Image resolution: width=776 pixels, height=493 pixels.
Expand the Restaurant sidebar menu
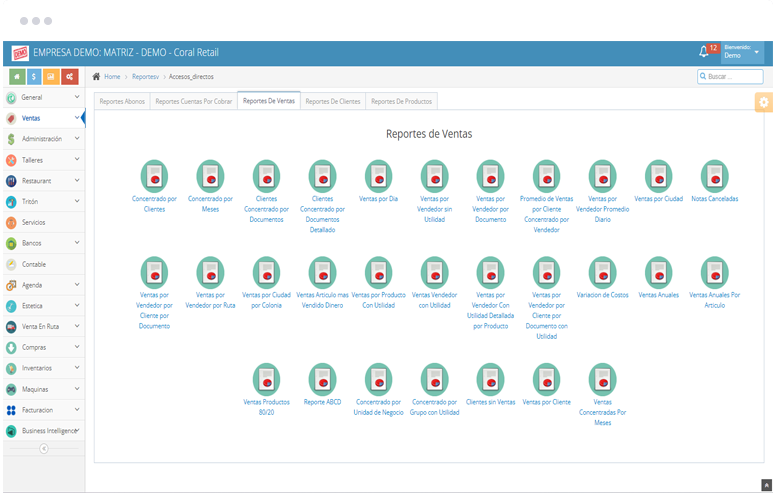[x=44, y=181]
